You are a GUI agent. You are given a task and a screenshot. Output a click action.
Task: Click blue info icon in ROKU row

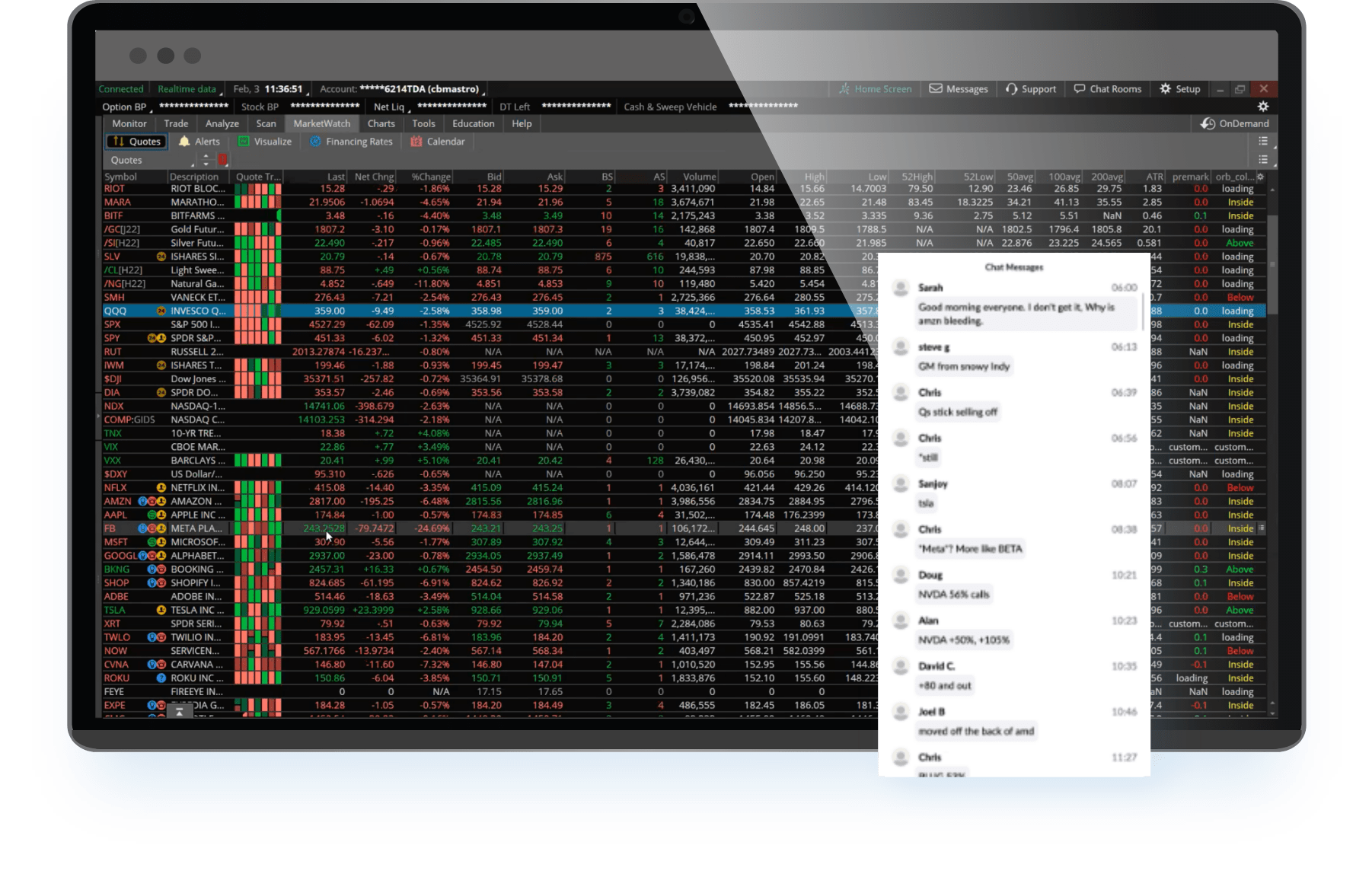[161, 678]
